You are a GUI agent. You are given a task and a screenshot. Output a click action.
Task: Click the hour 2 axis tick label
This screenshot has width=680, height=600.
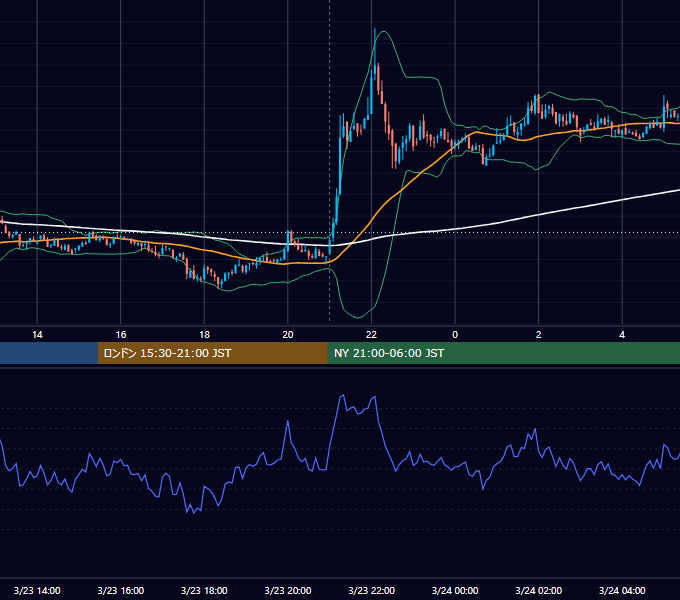click(x=539, y=335)
